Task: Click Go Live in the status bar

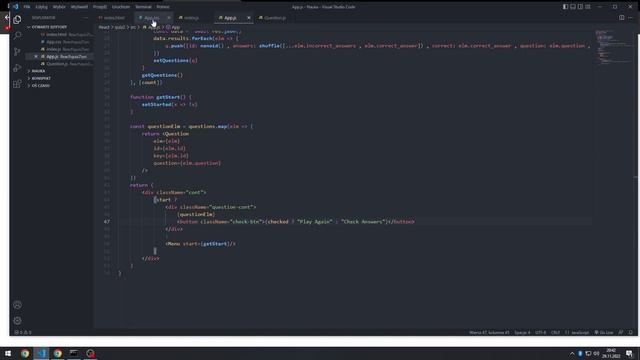Action: (604, 333)
